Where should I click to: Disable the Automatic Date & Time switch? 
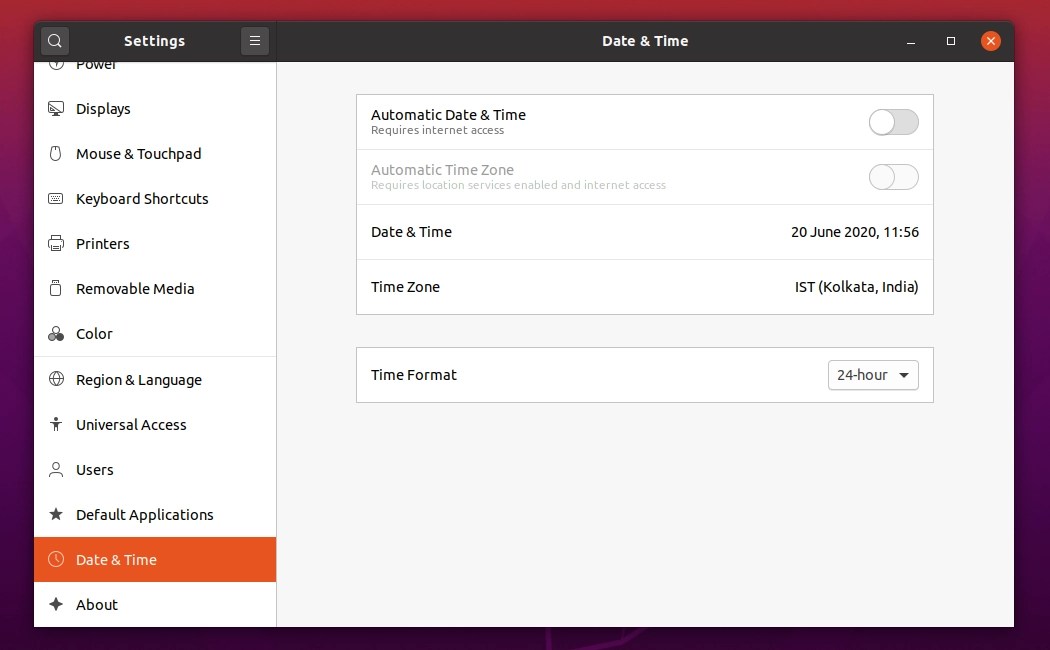(893, 122)
